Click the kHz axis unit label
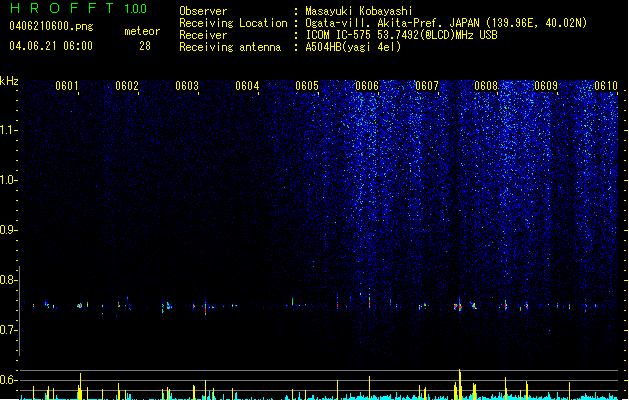The height and width of the screenshot is (400, 629). [x=9, y=81]
